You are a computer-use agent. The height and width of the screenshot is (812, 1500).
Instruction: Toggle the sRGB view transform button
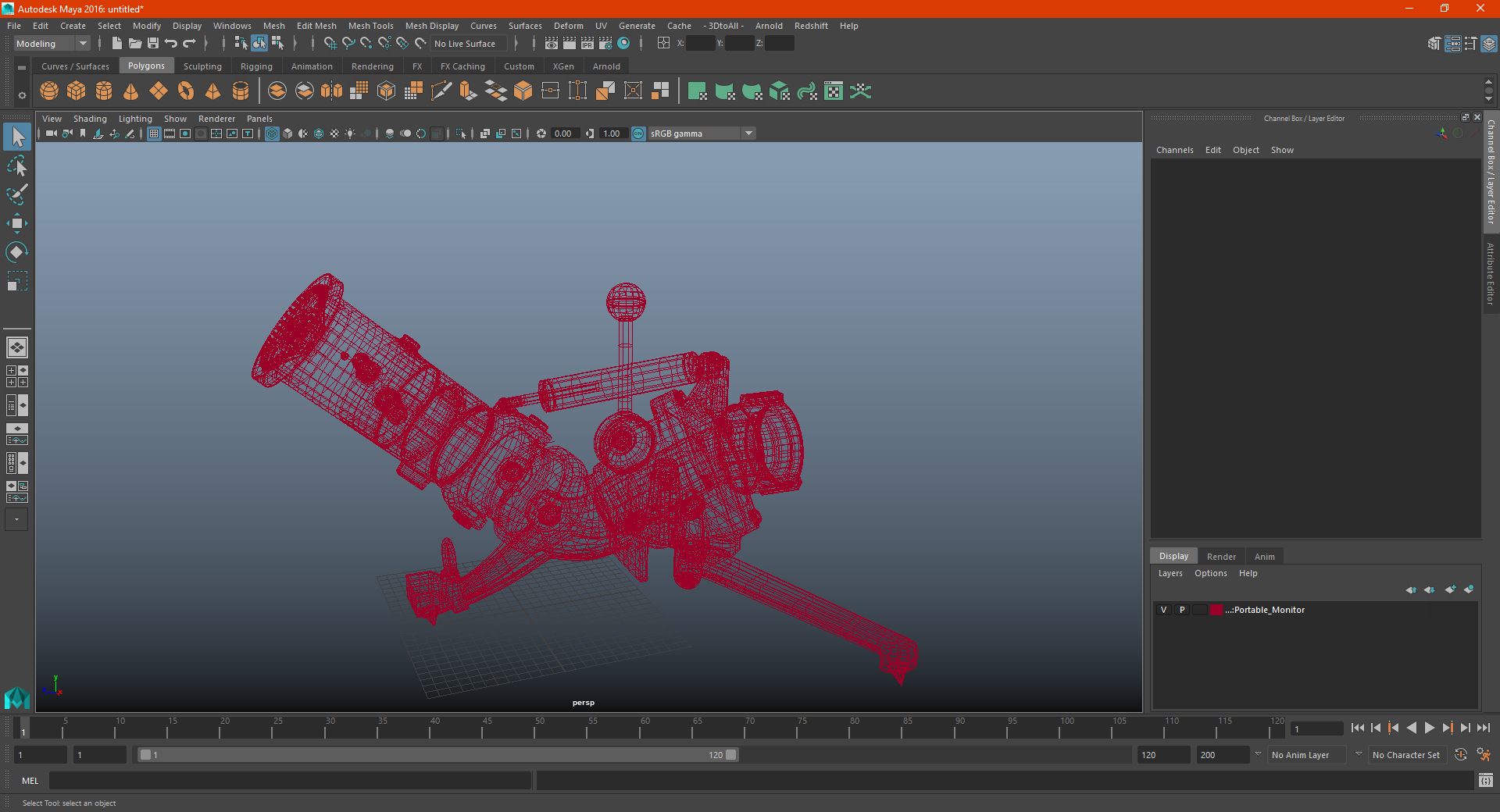tap(638, 134)
